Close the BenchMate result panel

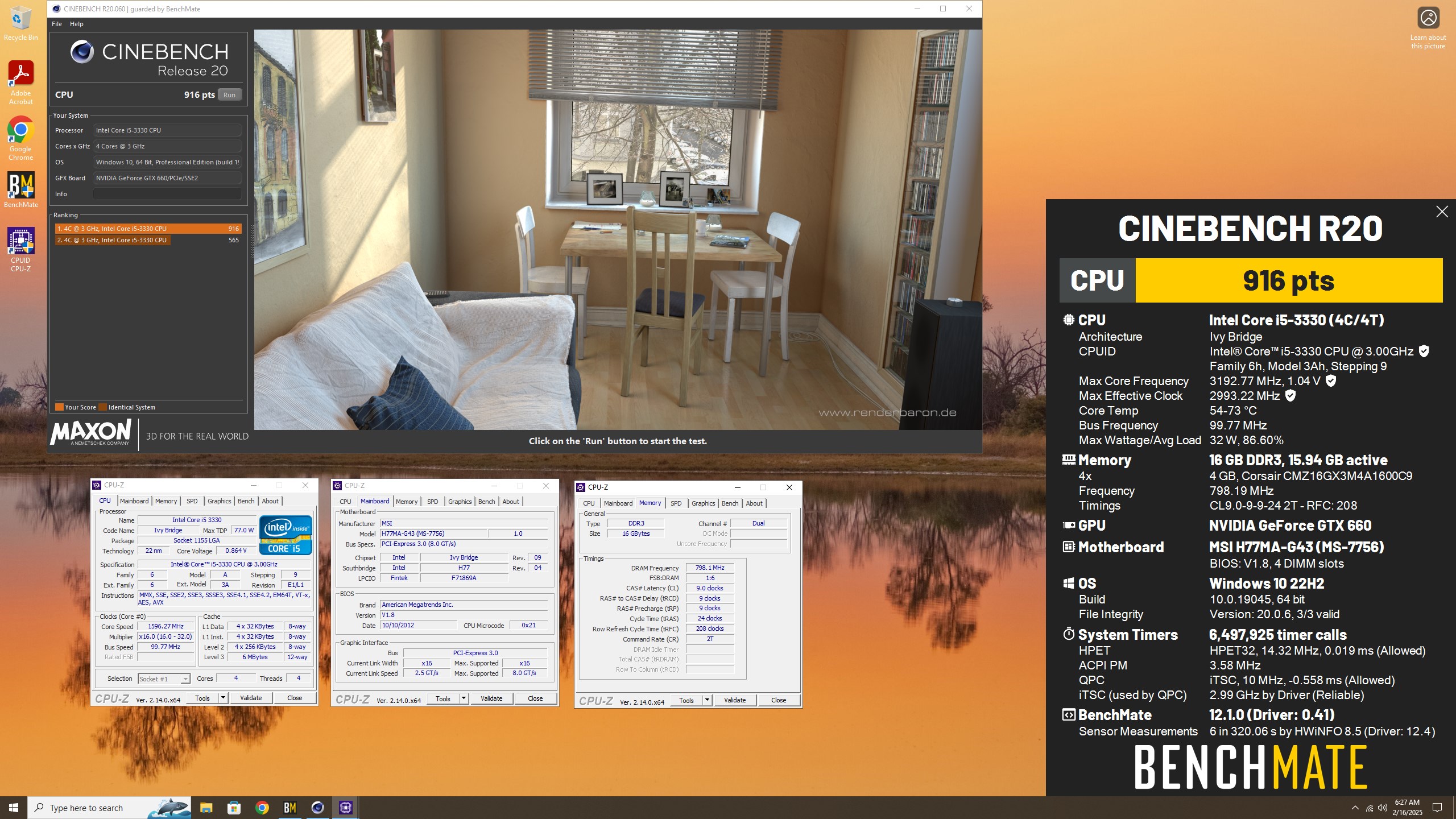click(1442, 212)
